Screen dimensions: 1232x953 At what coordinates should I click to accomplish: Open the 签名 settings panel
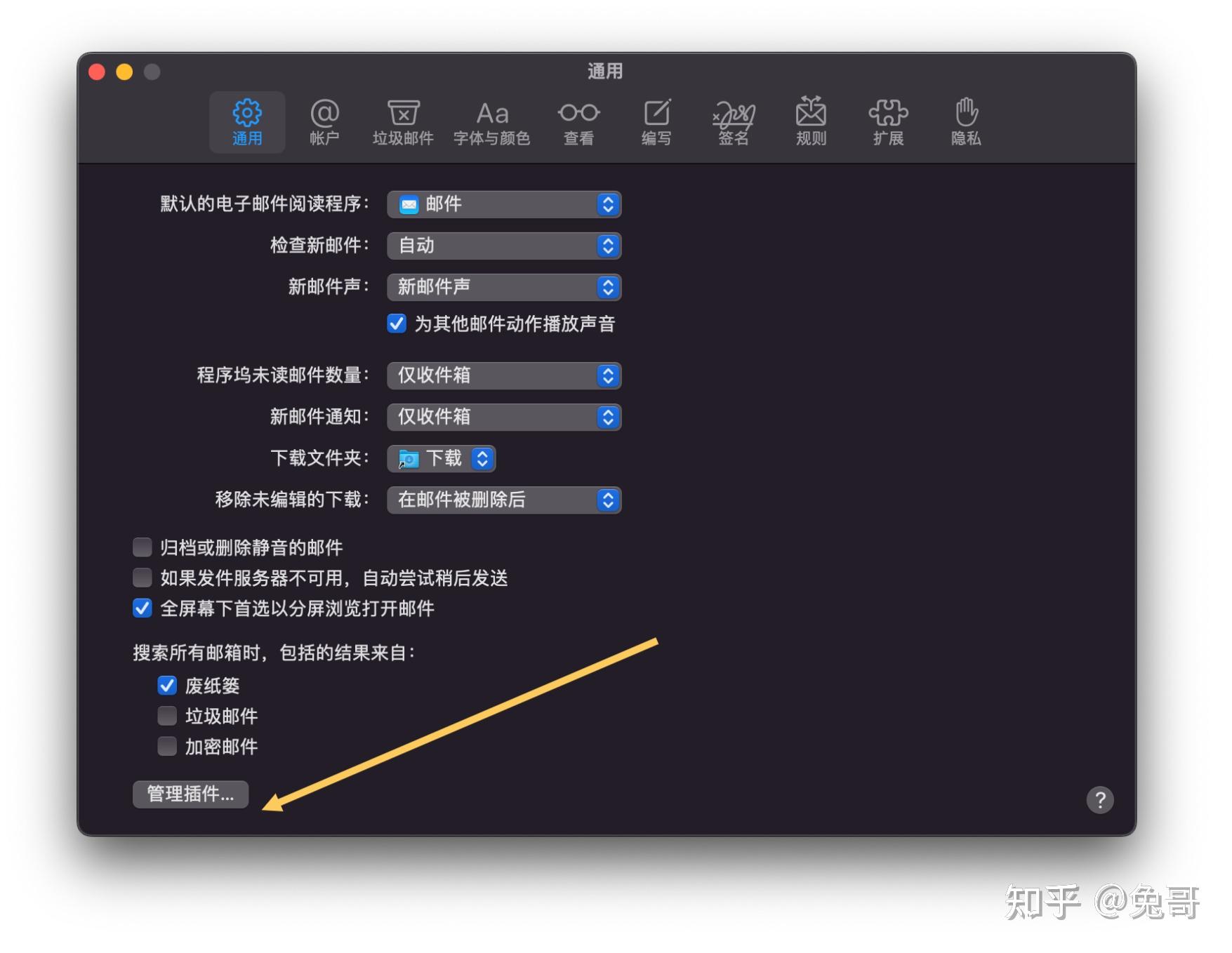pos(733,121)
